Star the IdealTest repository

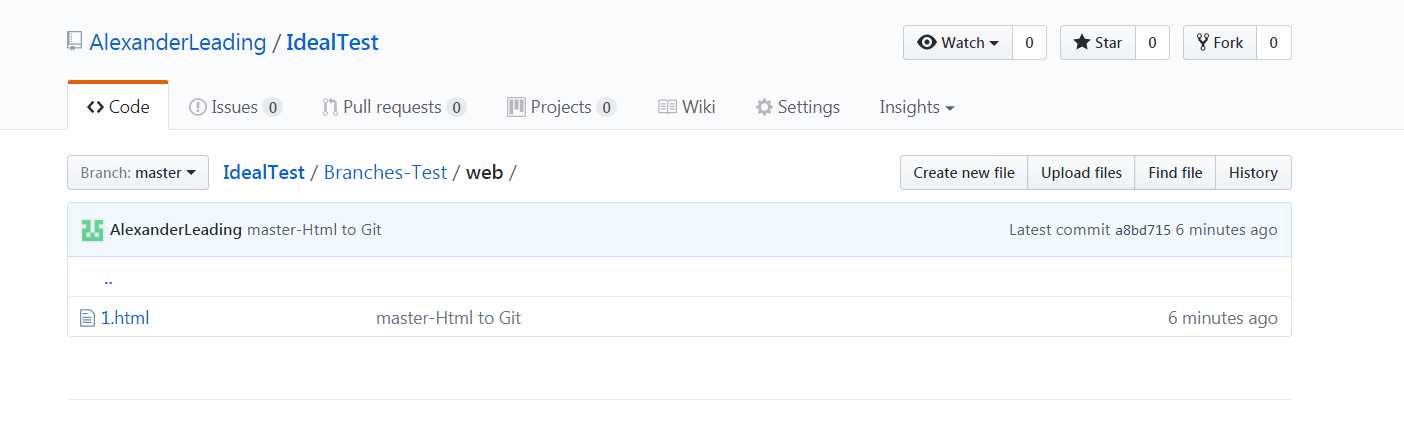1097,43
